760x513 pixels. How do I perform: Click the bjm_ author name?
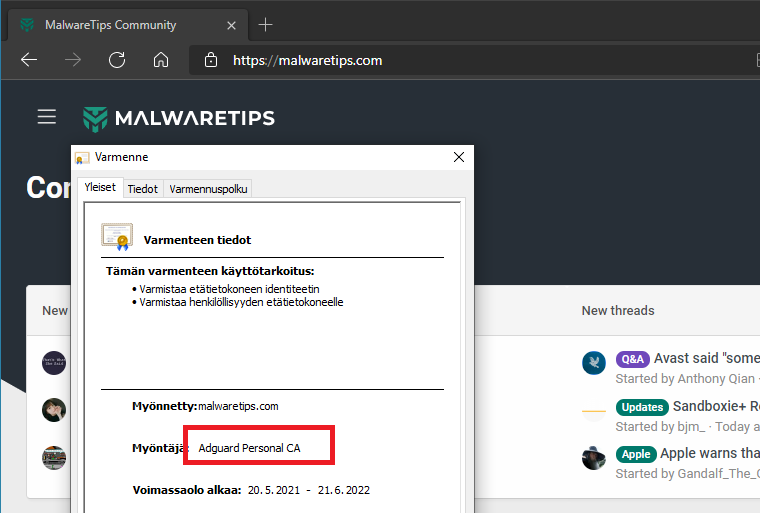coord(691,427)
